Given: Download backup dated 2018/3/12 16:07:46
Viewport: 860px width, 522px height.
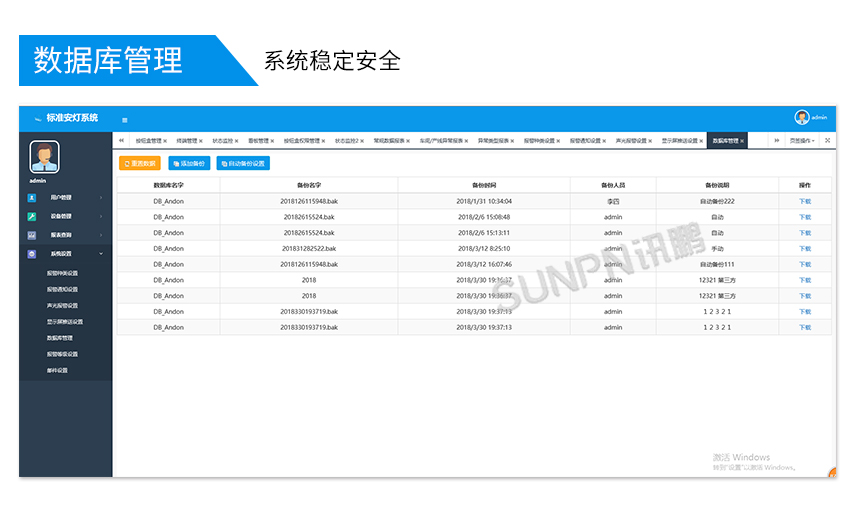Looking at the screenshot, I should (x=805, y=265).
